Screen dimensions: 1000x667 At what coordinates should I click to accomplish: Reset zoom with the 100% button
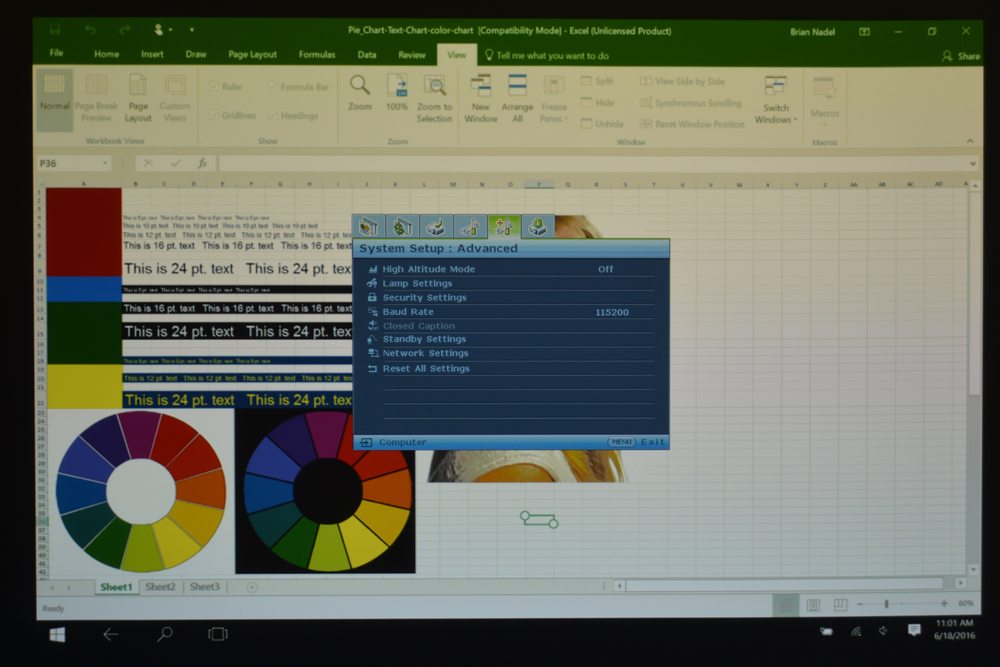pyautogui.click(x=397, y=93)
